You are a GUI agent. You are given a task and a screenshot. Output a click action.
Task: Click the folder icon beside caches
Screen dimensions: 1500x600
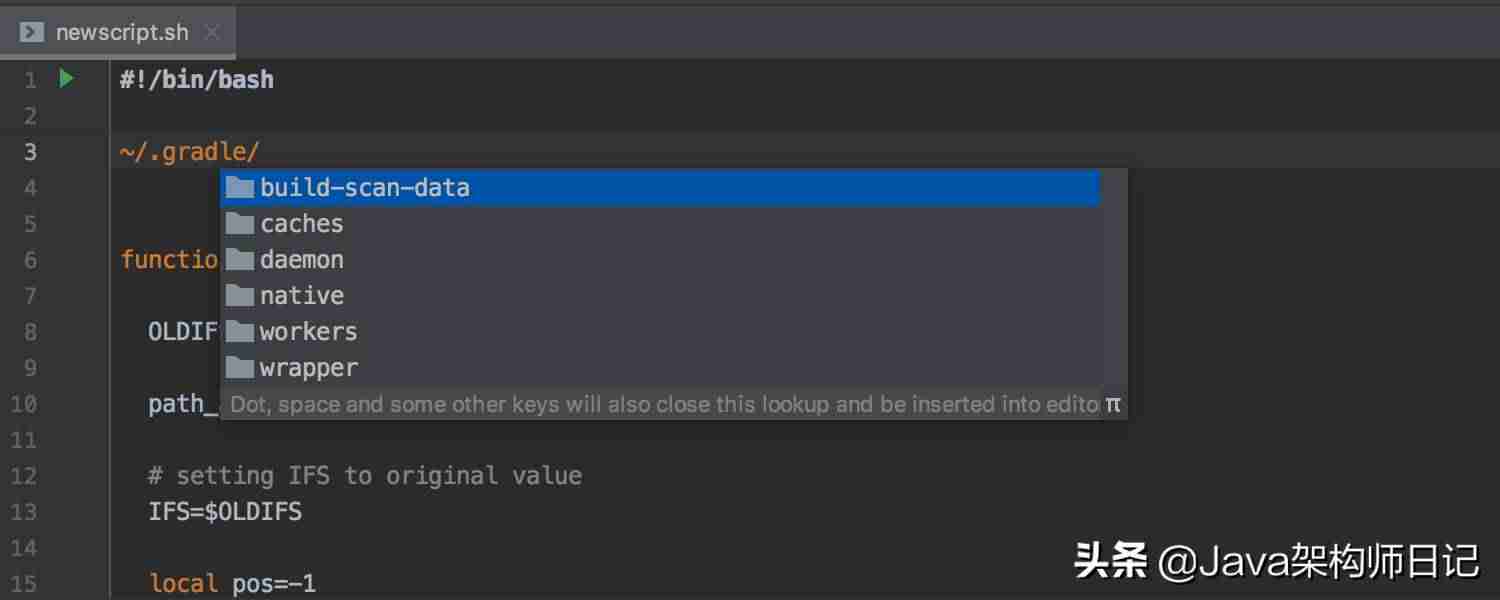(x=240, y=223)
